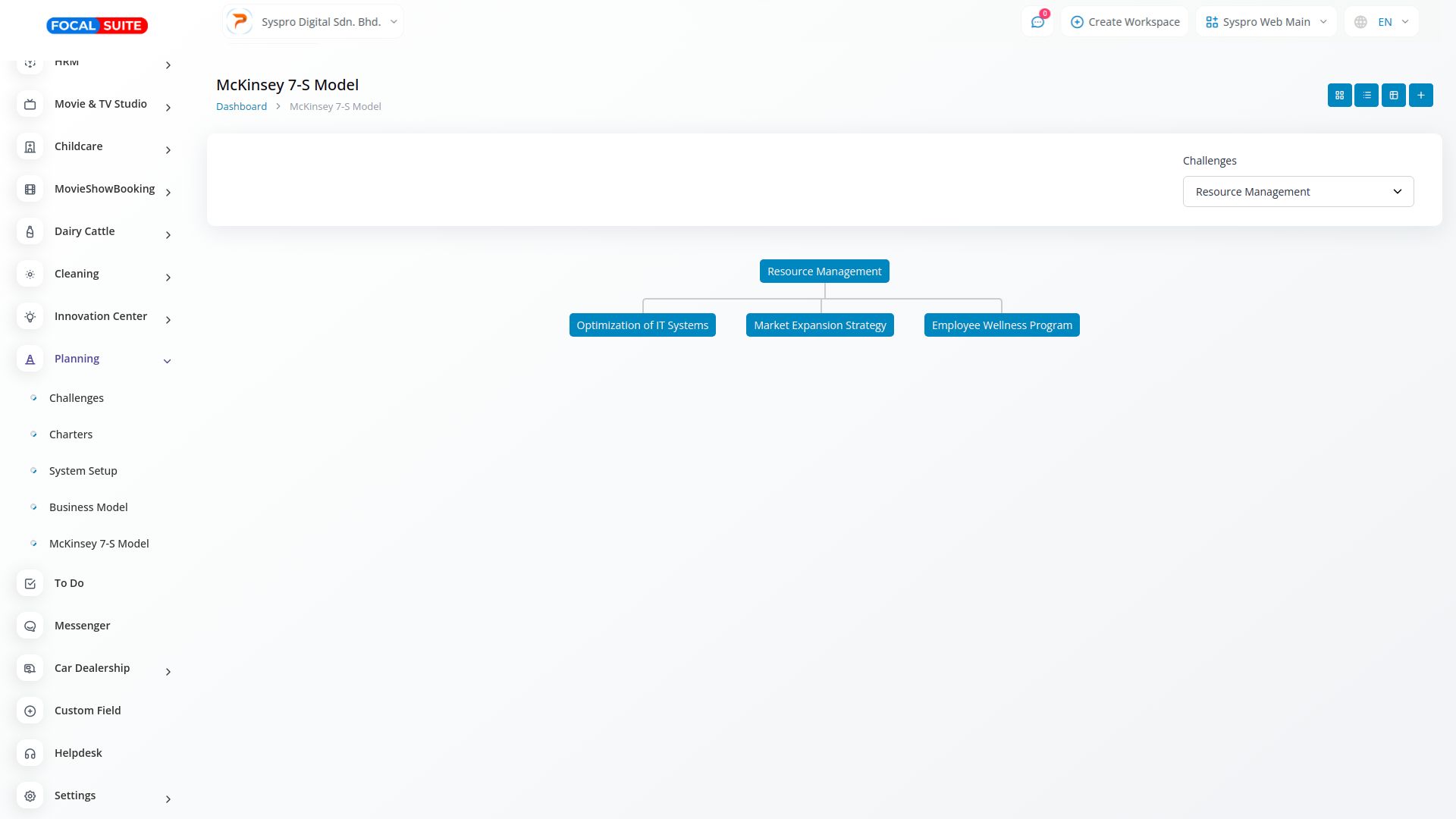Open the Challenges dropdown showing Resource Management
Image resolution: width=1456 pixels, height=819 pixels.
point(1298,192)
